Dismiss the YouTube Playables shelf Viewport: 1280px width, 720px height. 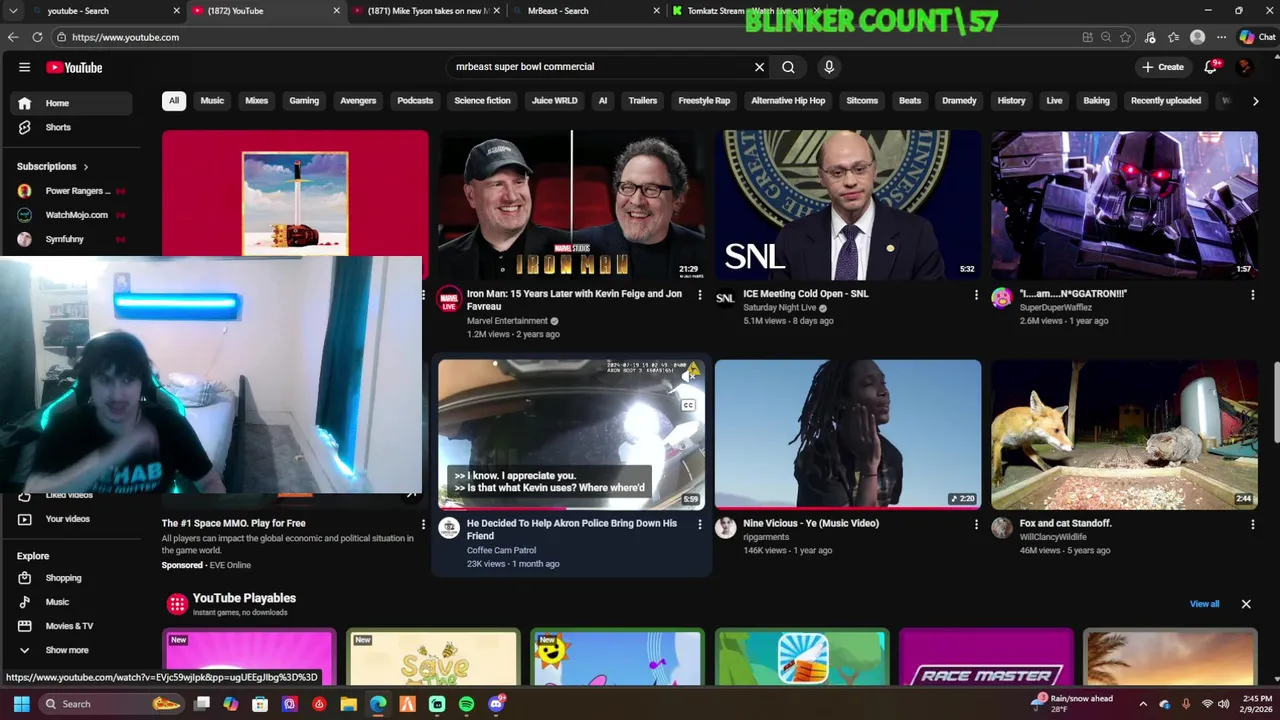point(1246,604)
